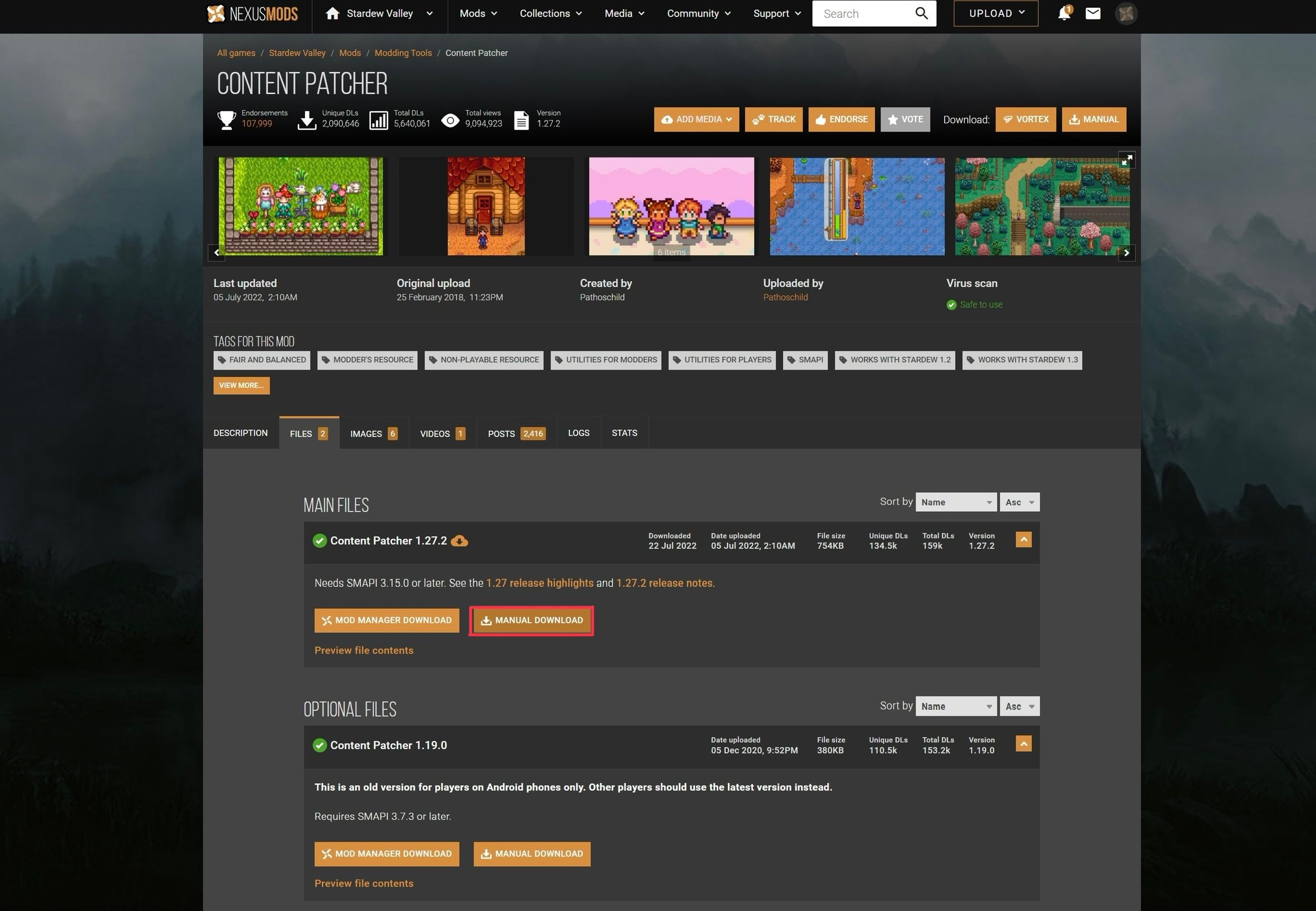Open the Asc sort order dropdown
Screen dimensions: 1316x911
tap(1019, 502)
